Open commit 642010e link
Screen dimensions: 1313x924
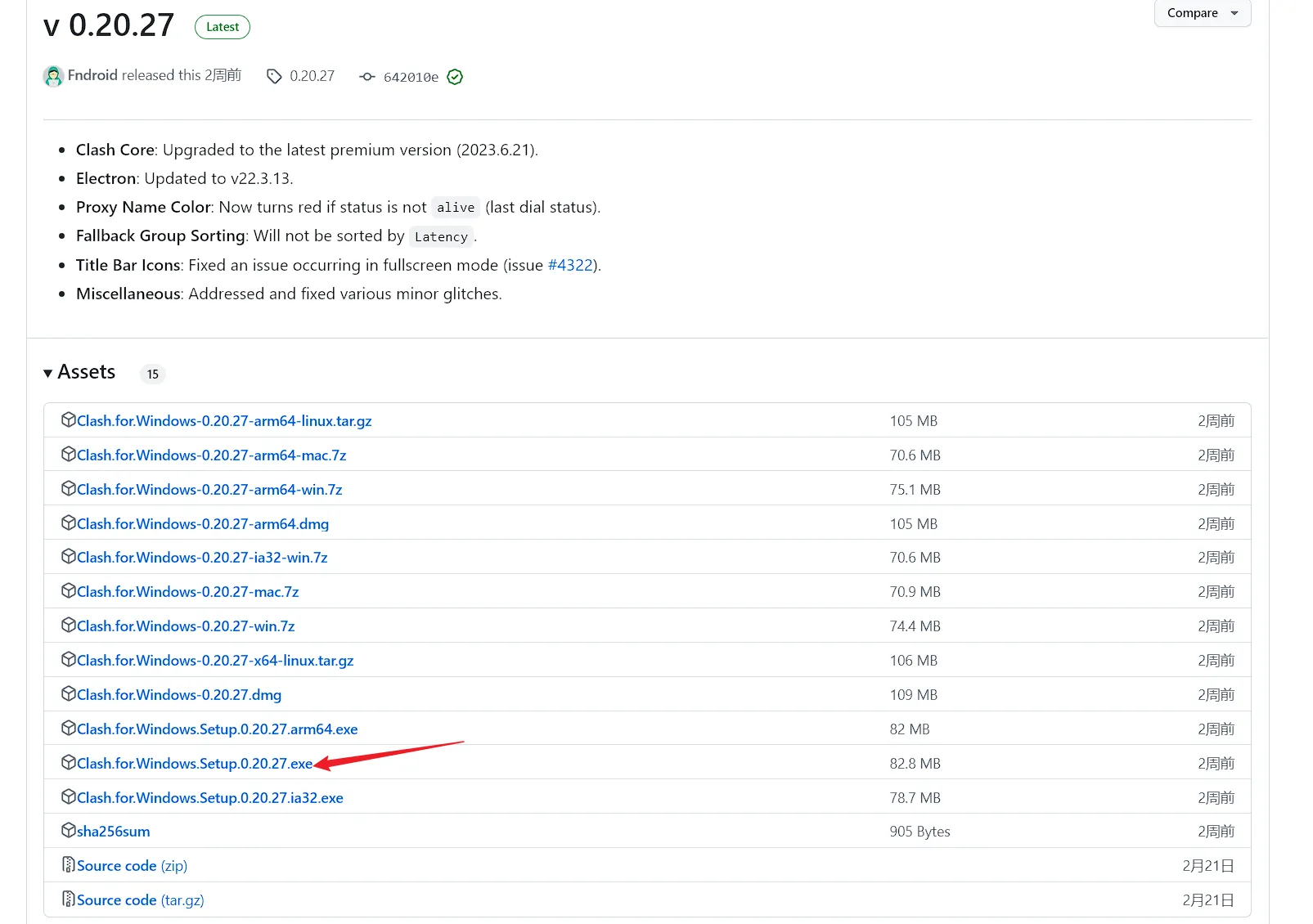pos(411,77)
